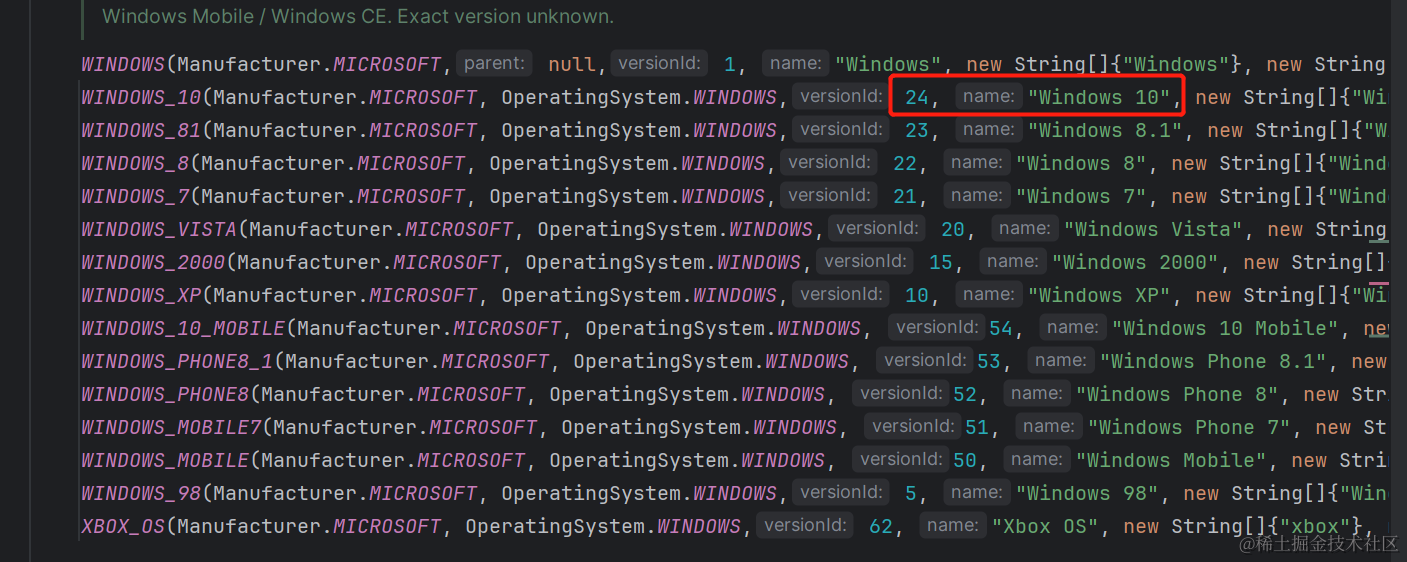Image resolution: width=1407 pixels, height=562 pixels.
Task: Click the "Windows 2000" string literal
Action: 1135,262
